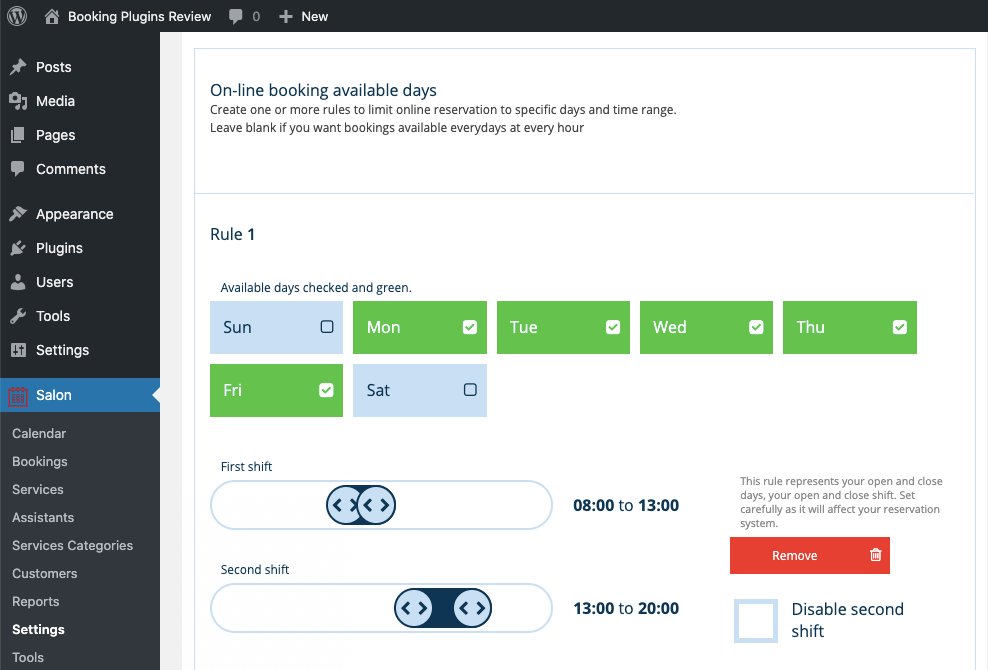Uncheck the Thu day checkbox
Screen dimensions: 988x670
[x=900, y=326]
